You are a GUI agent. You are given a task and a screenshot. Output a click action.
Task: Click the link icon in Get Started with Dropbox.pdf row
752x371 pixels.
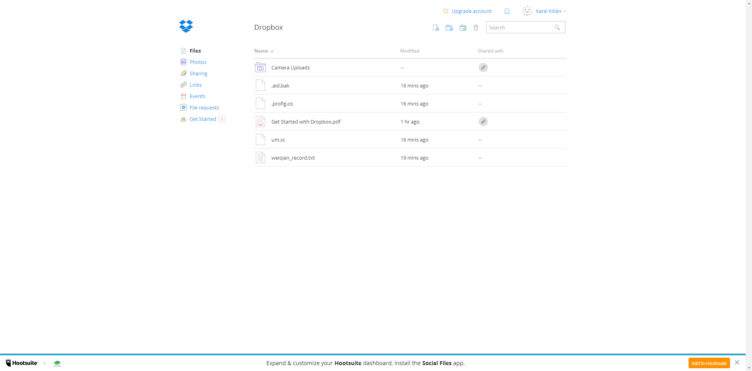[483, 122]
